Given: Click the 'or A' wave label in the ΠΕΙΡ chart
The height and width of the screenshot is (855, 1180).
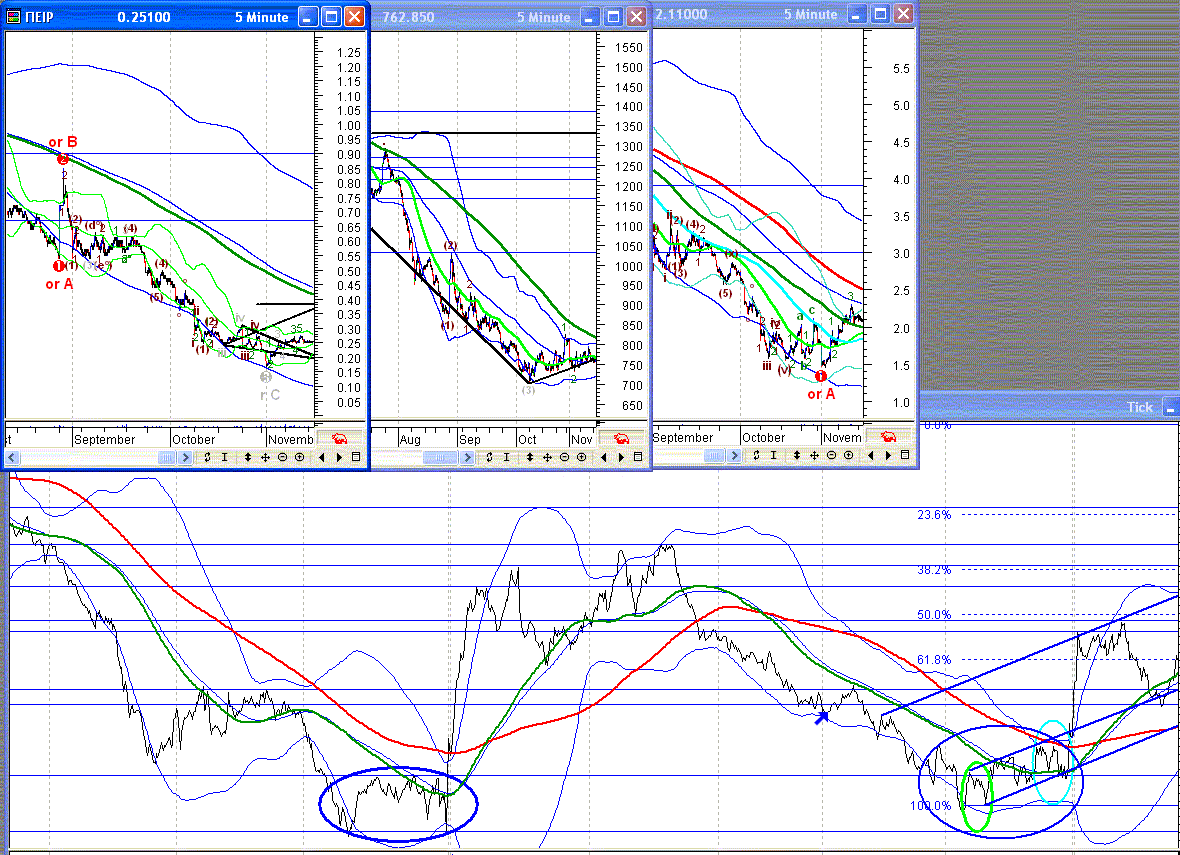Looking at the screenshot, I should coord(59,284).
